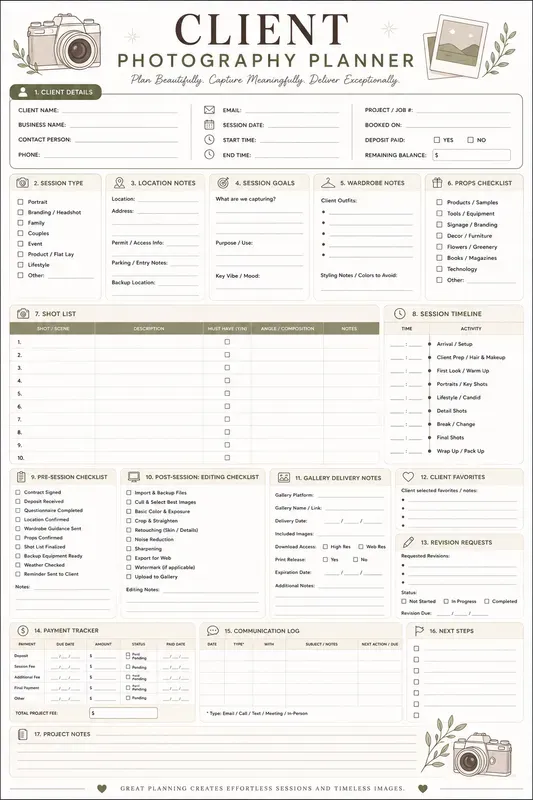
Task: Click the gallery icon for Gallery Delivery Notes
Action: coord(284,477)
